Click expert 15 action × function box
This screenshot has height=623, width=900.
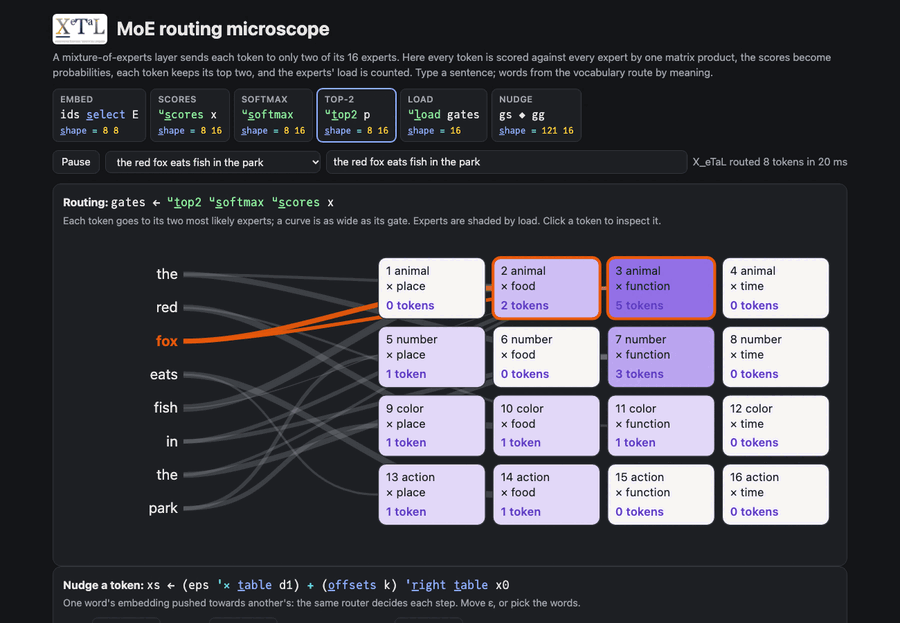(661, 494)
